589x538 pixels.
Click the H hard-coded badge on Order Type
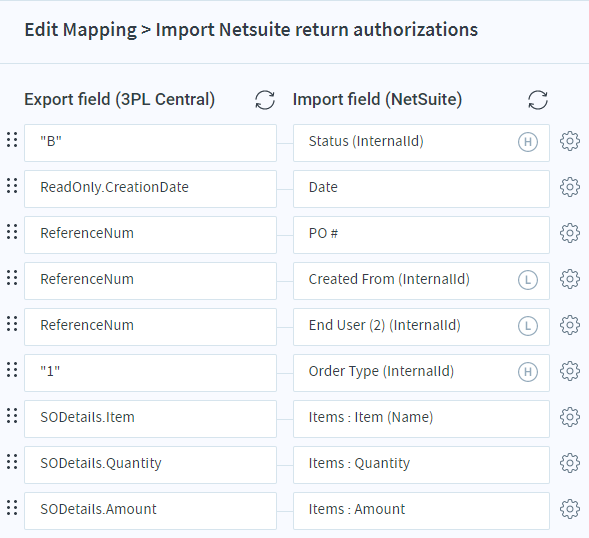click(x=528, y=372)
